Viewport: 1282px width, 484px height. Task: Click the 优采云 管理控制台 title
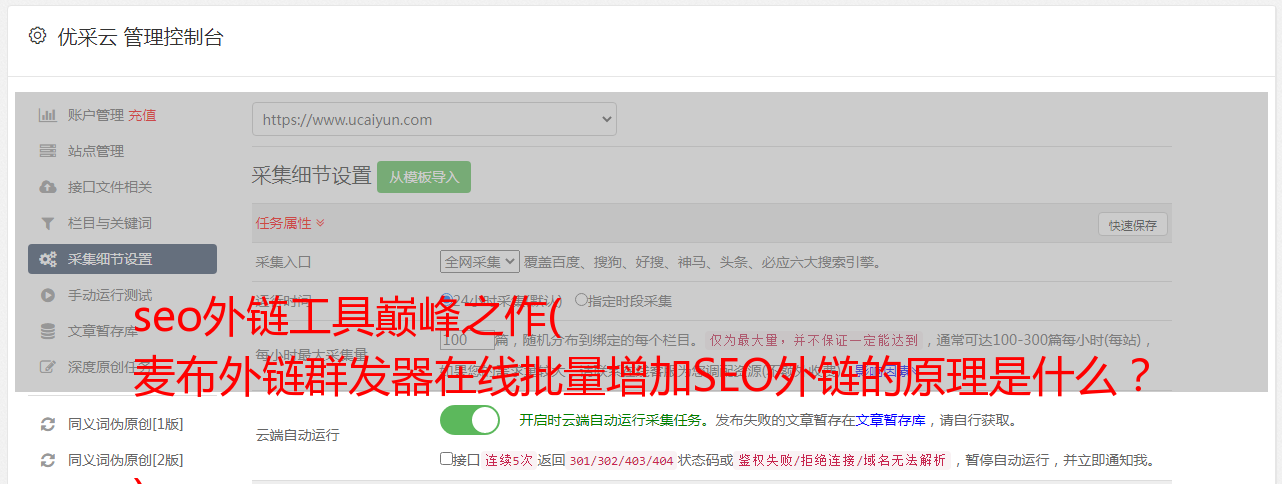click(x=141, y=37)
